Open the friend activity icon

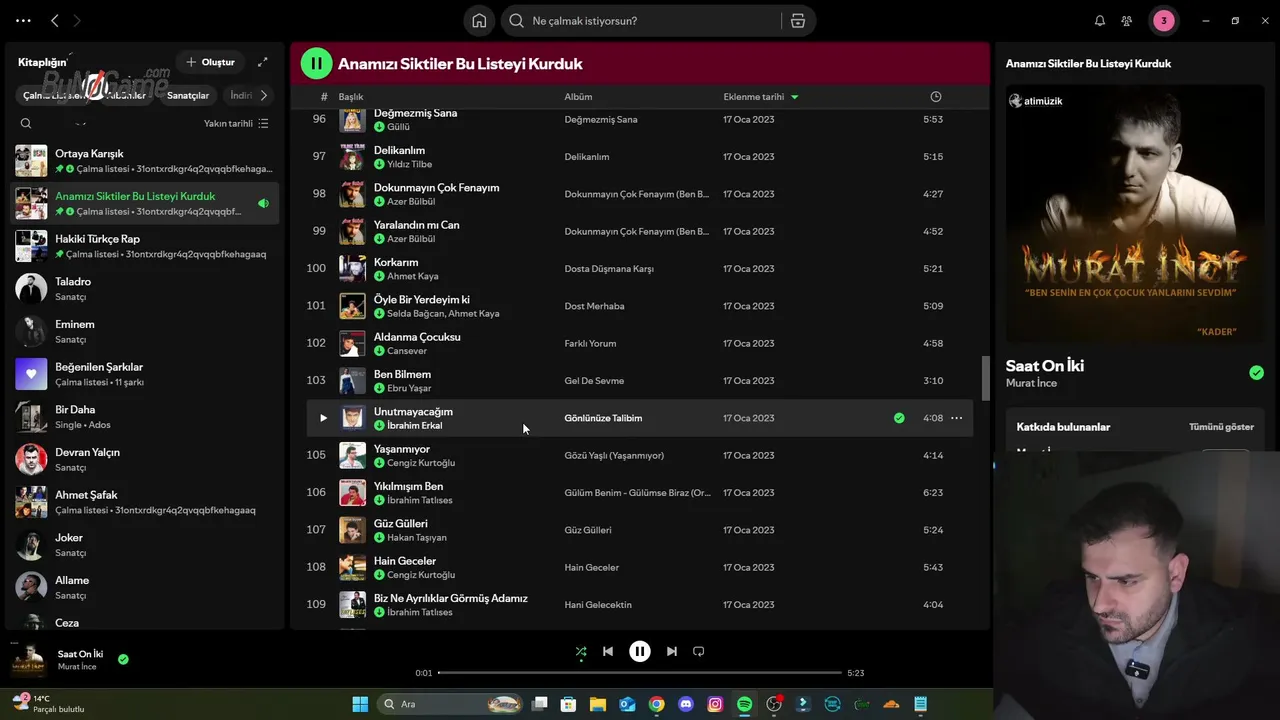pyautogui.click(x=1127, y=21)
